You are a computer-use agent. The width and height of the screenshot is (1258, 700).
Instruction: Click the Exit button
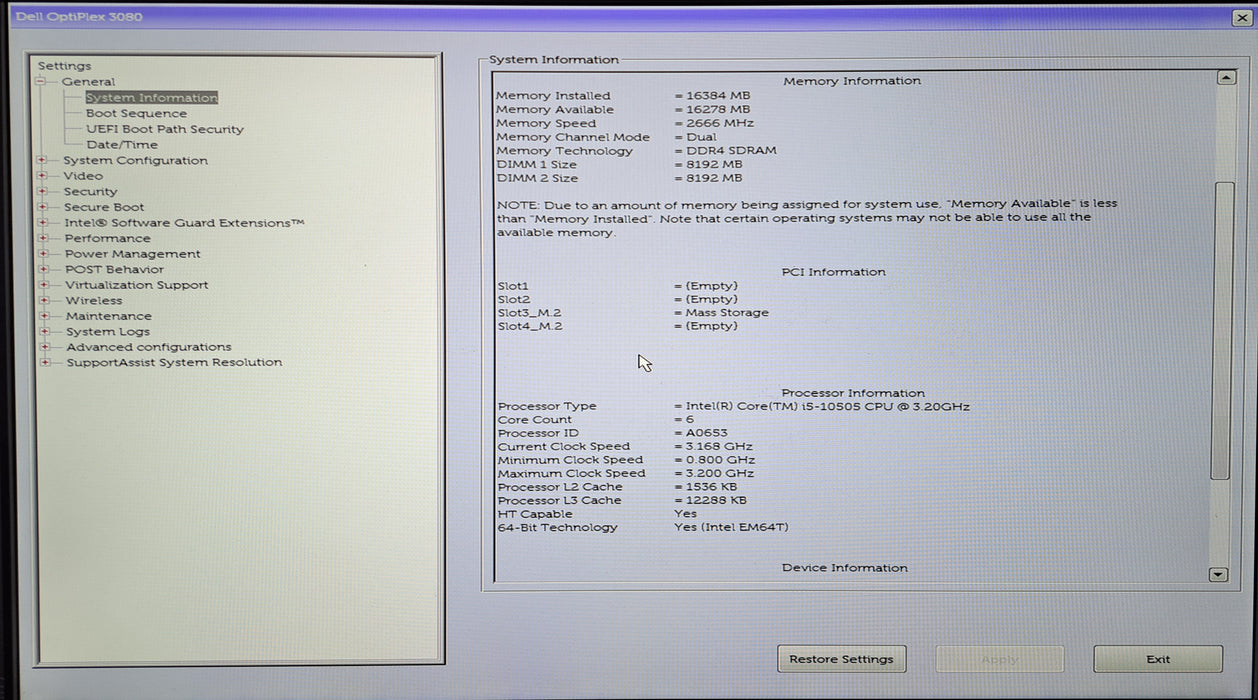coord(1158,659)
